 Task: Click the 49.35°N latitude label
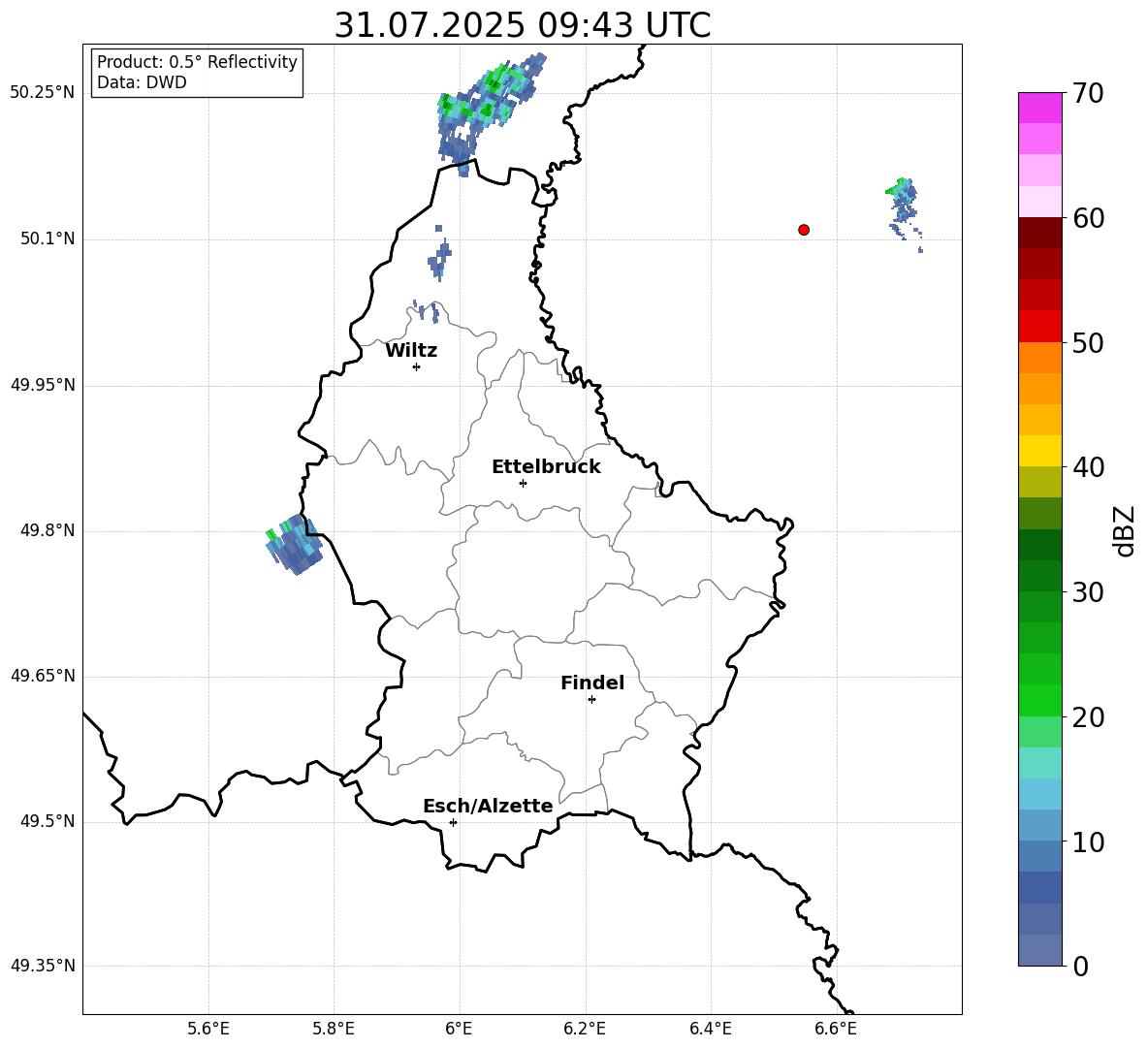pos(43,966)
